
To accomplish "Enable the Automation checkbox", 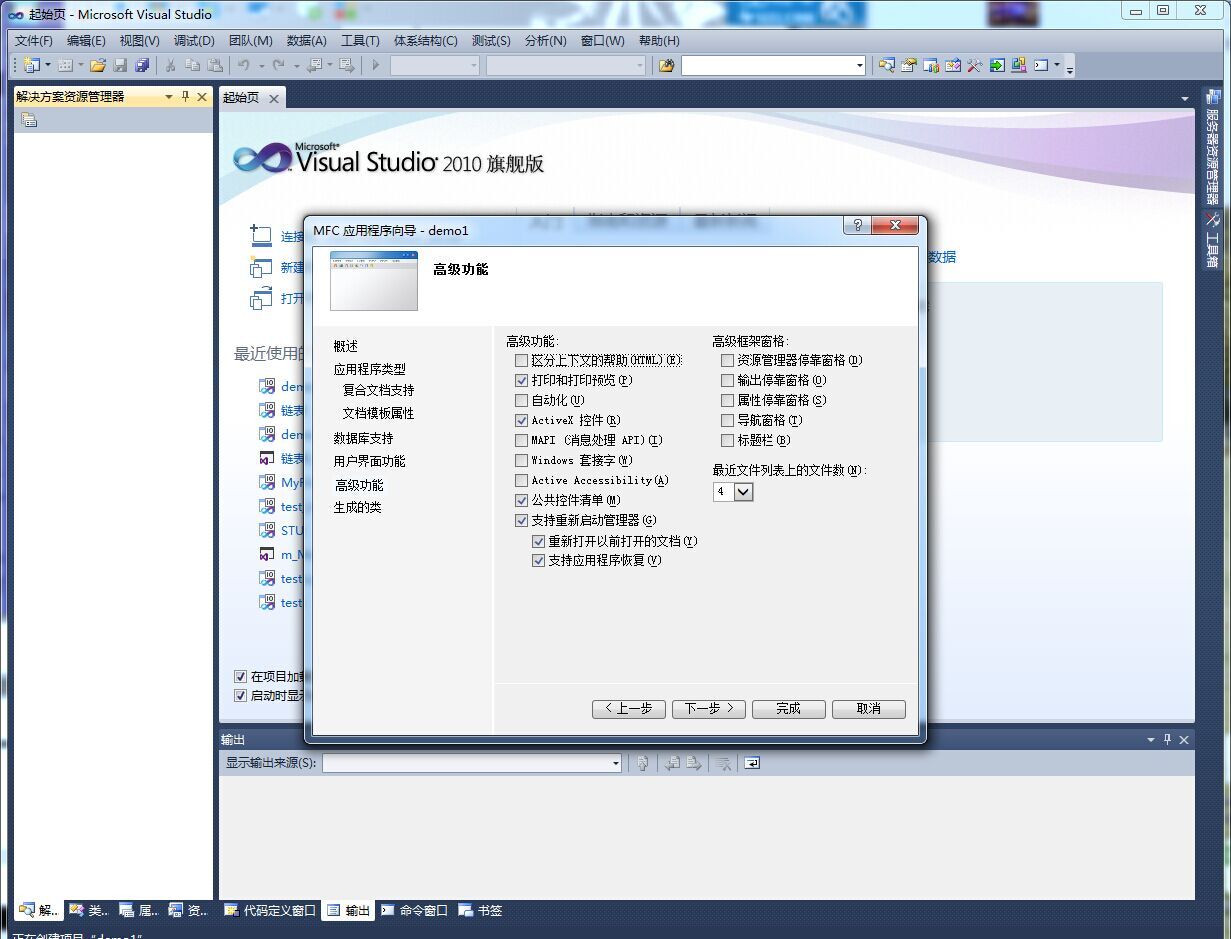I will (521, 400).
